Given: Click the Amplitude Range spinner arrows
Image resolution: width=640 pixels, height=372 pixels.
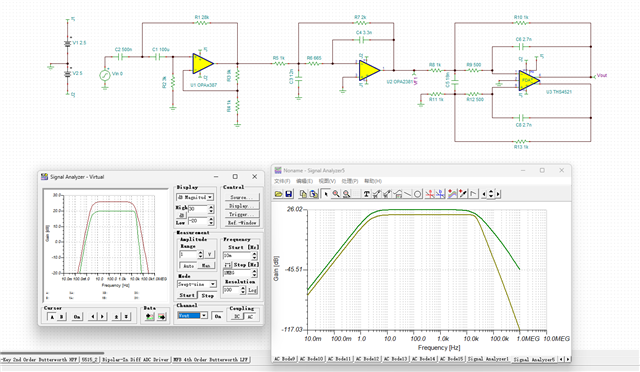Looking at the screenshot, I should click(x=200, y=254).
